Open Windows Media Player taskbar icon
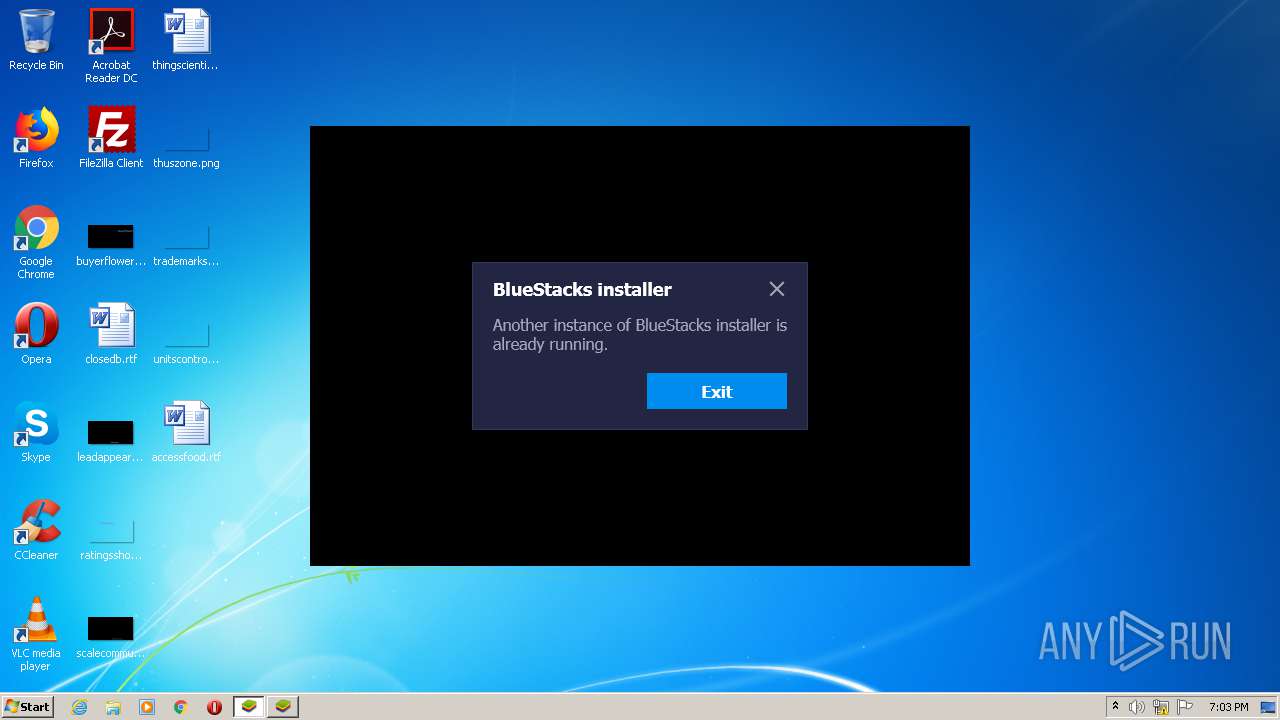The height and width of the screenshot is (720, 1280). [147, 707]
